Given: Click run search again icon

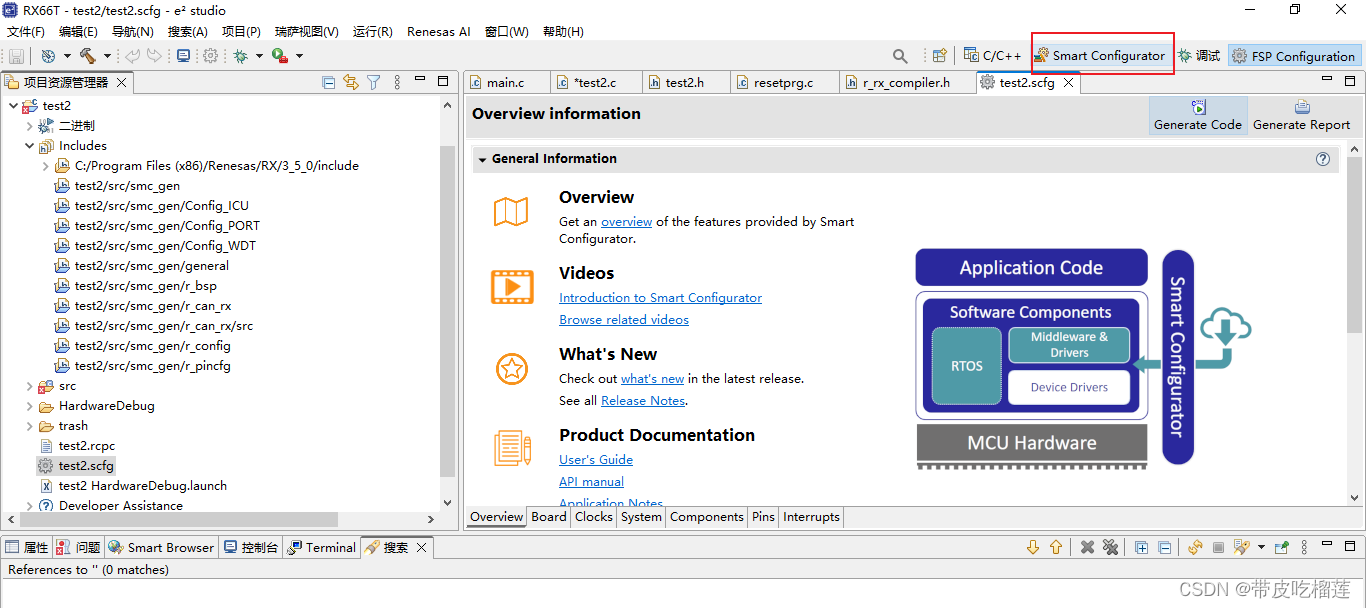Looking at the screenshot, I should [1195, 547].
